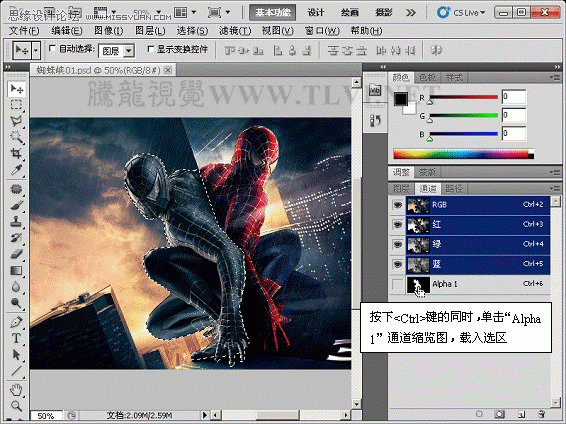This screenshot has width=566, height=424.
Task: Toggle visibility of the 红 channel
Action: [x=397, y=224]
